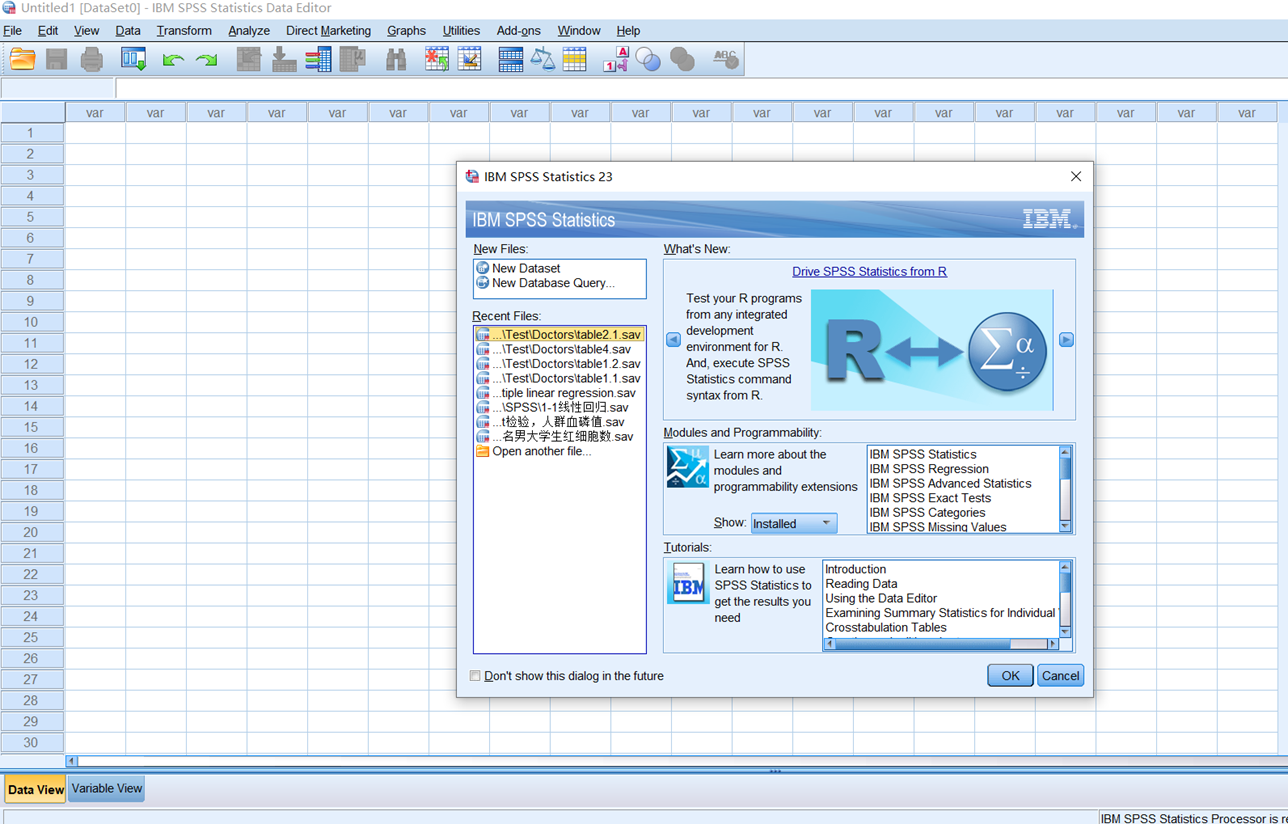Click the green Undo arrow icon

click(x=172, y=60)
